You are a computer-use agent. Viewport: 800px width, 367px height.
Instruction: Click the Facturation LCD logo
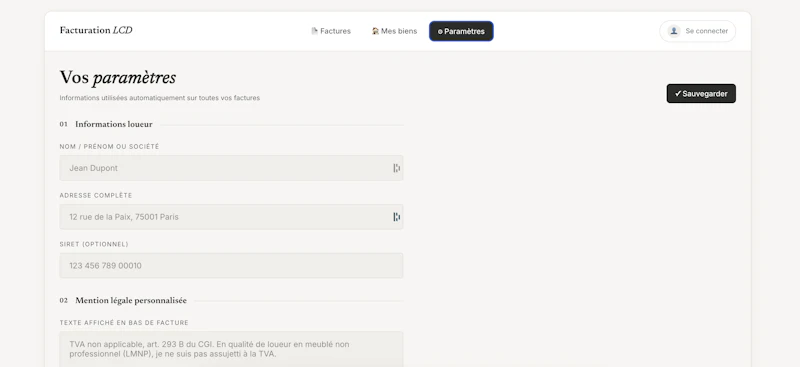[x=96, y=30]
